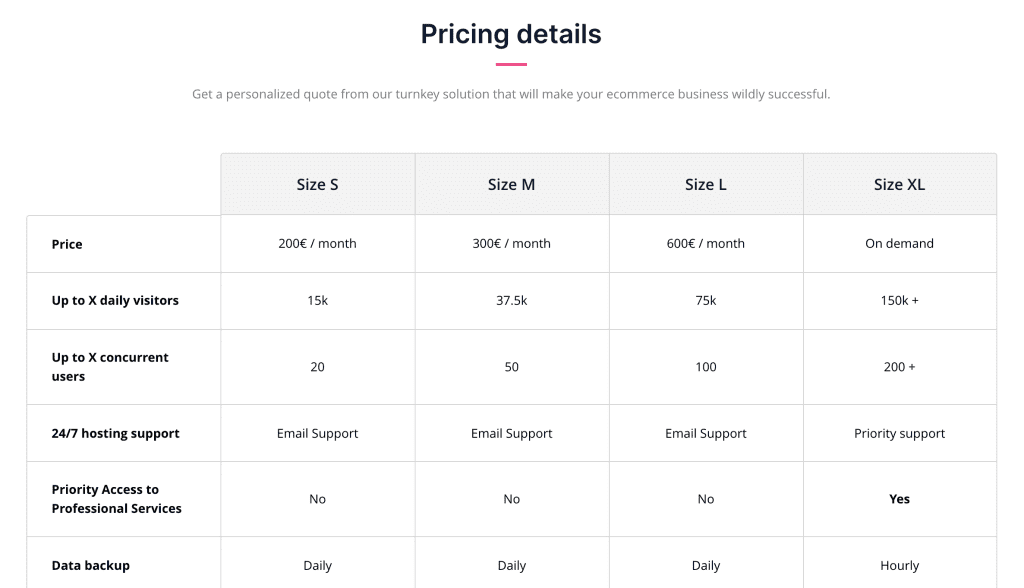The width and height of the screenshot is (1024, 588).
Task: Click the Size L column header
Action: click(x=705, y=184)
